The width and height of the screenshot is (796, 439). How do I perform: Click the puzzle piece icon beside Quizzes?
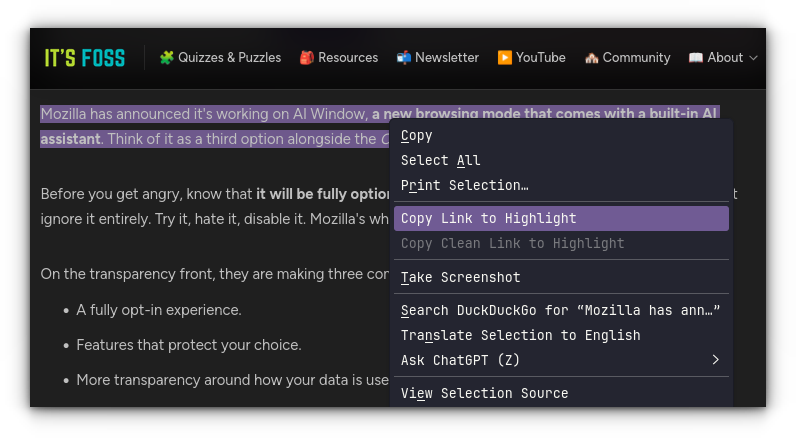tap(167, 58)
